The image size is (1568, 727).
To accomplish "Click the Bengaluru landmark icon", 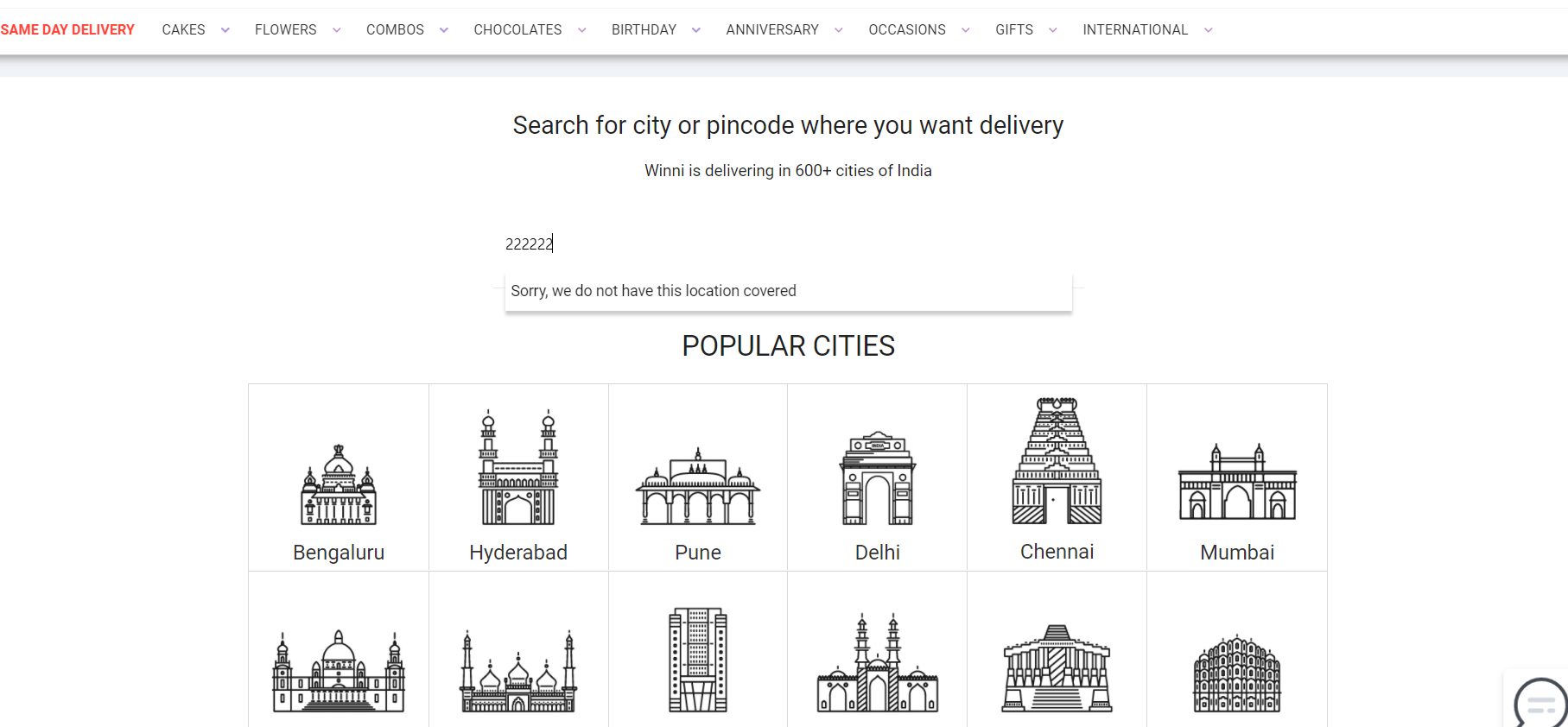I will (x=339, y=485).
